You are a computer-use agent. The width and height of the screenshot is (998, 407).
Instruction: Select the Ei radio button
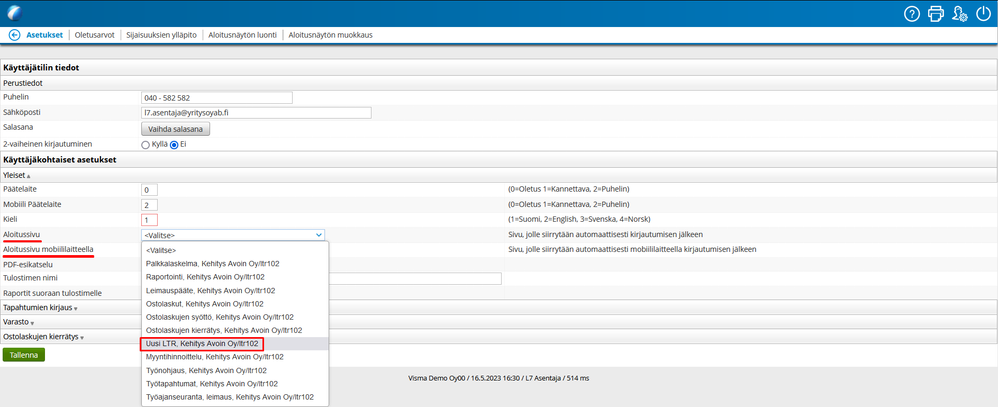click(x=174, y=145)
